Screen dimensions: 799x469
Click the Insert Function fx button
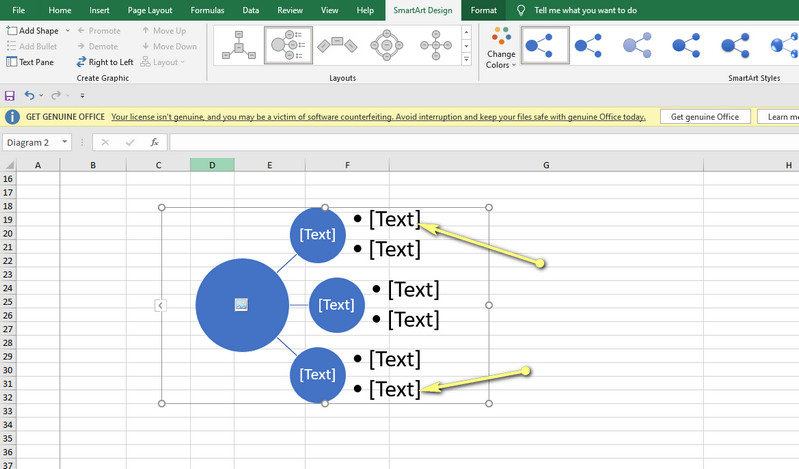point(154,142)
